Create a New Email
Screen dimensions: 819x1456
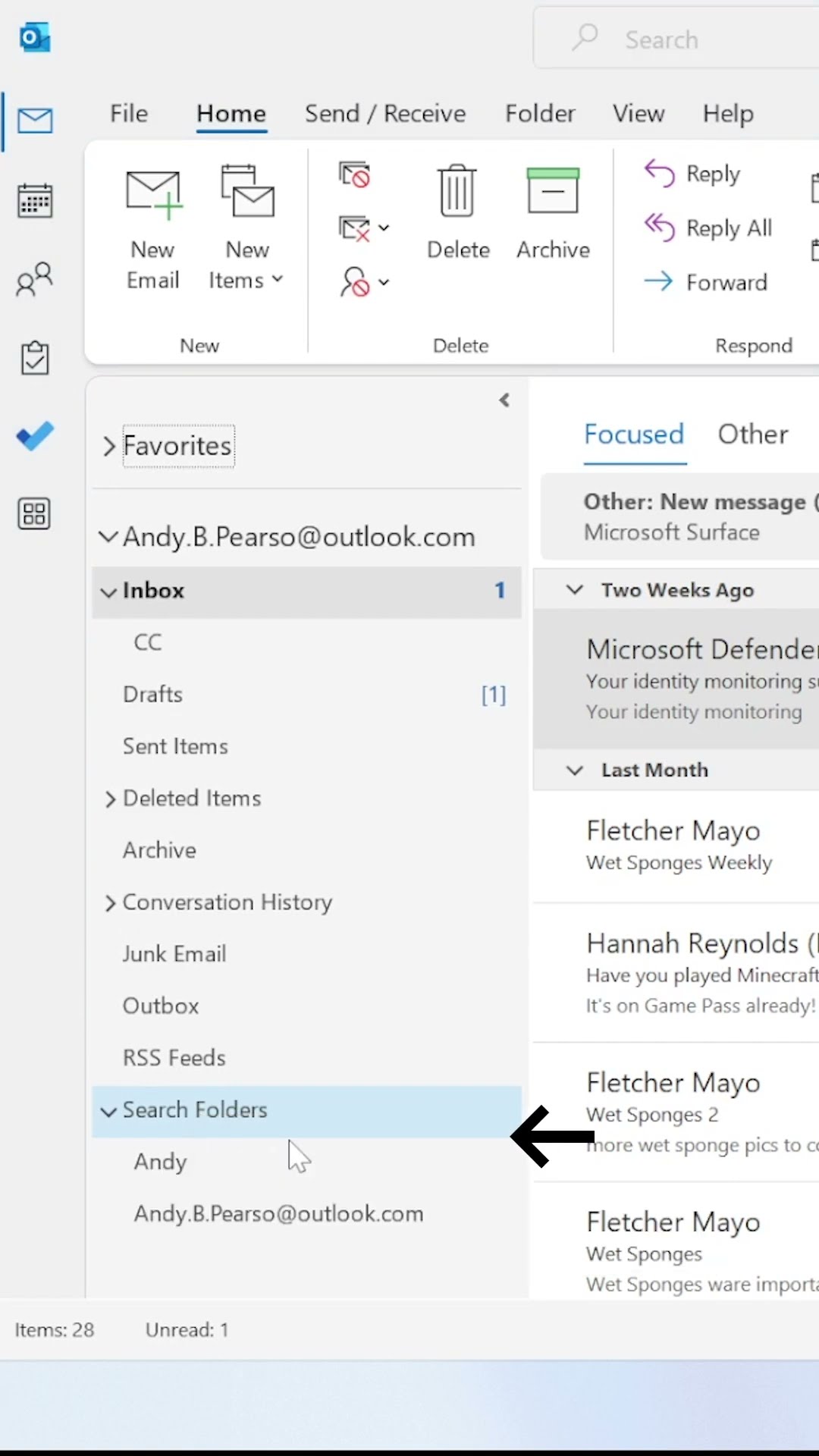pyautogui.click(x=153, y=230)
